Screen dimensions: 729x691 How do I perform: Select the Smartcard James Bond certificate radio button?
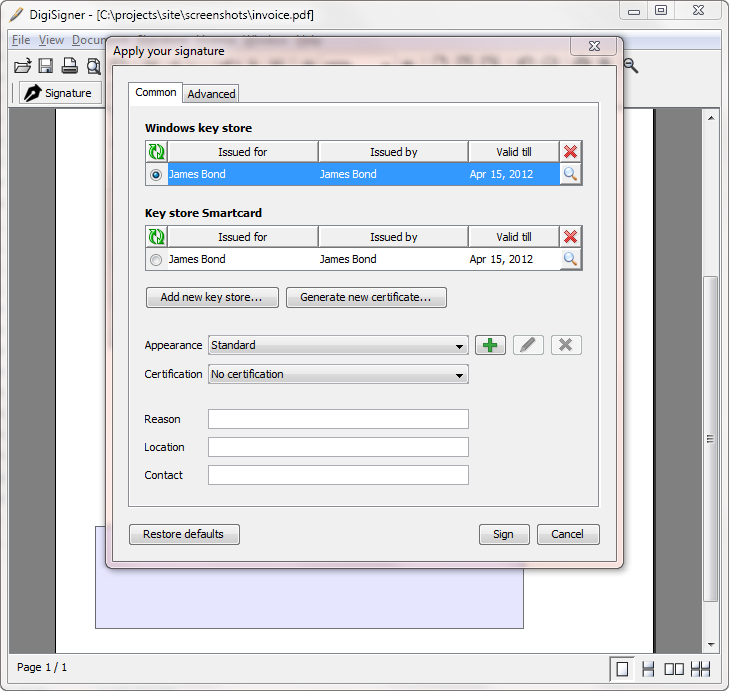156,259
